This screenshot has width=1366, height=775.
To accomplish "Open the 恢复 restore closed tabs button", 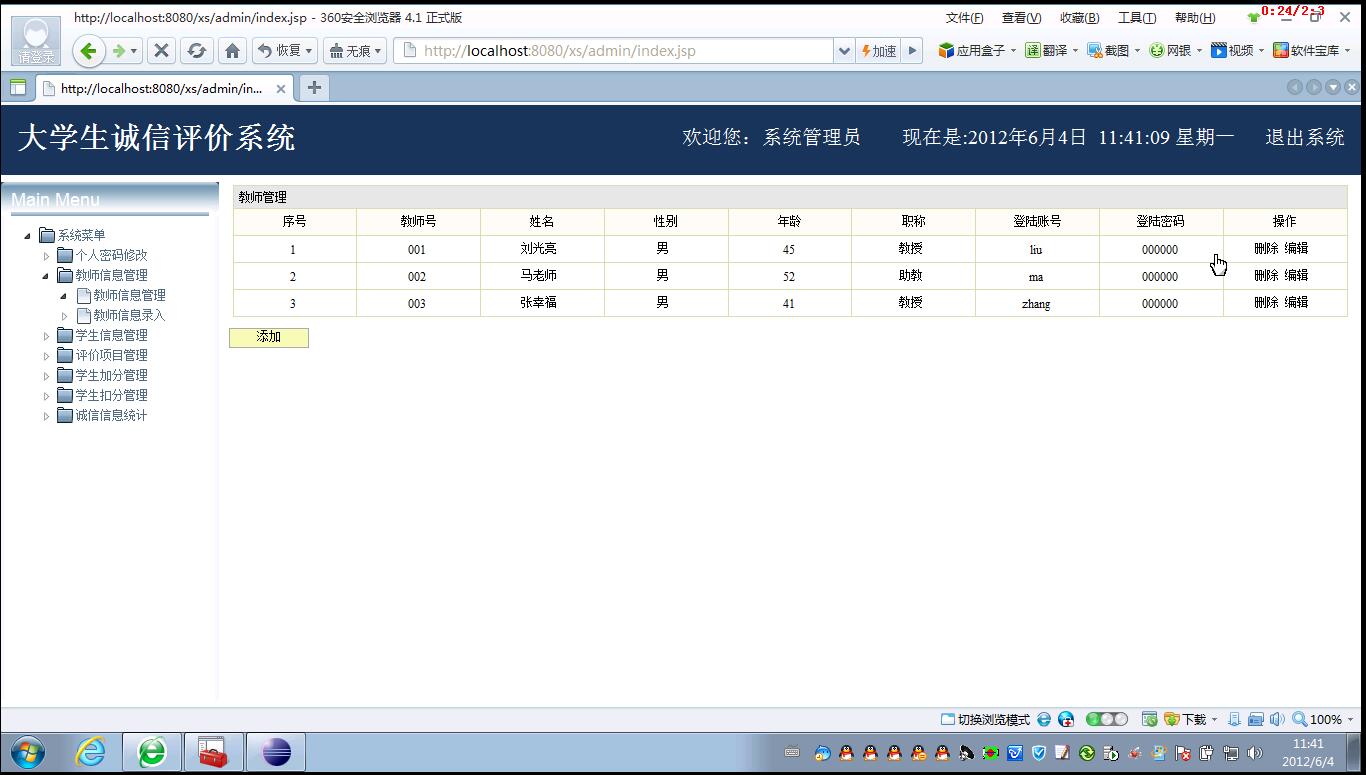I will pyautogui.click(x=285, y=51).
